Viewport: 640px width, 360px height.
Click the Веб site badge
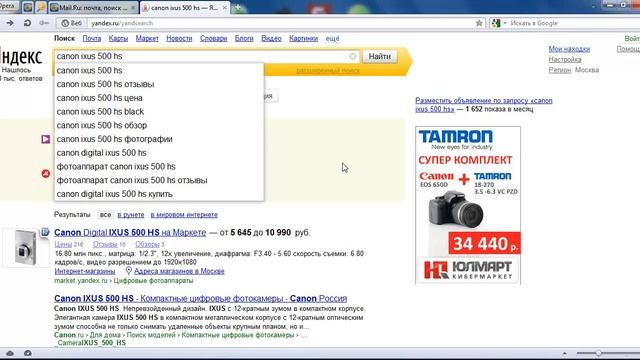pyautogui.click(x=71, y=23)
